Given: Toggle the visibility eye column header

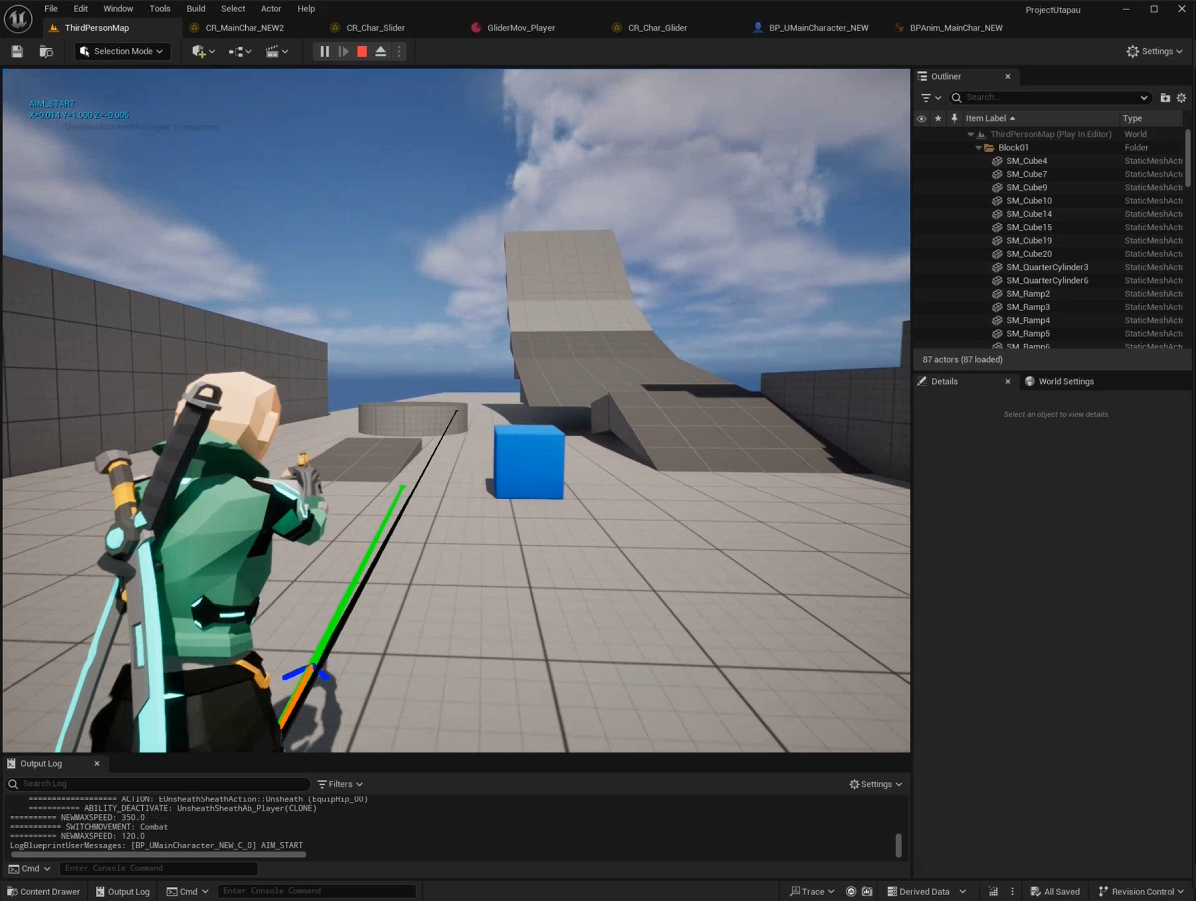Looking at the screenshot, I should [921, 118].
